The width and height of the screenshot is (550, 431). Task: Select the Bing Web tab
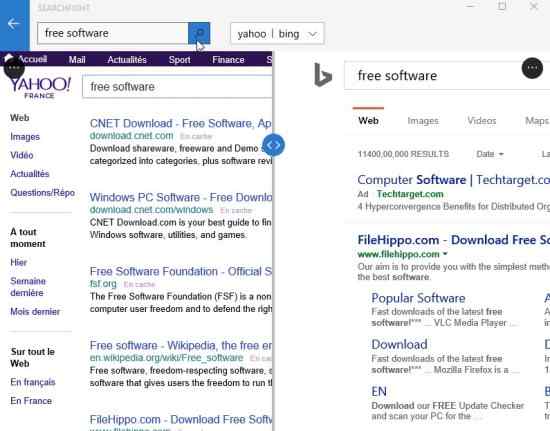[x=368, y=121]
